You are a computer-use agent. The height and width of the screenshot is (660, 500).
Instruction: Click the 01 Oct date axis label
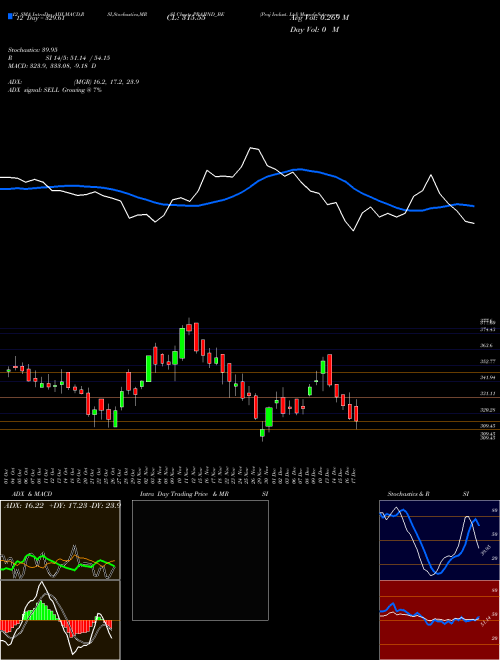click(6, 476)
